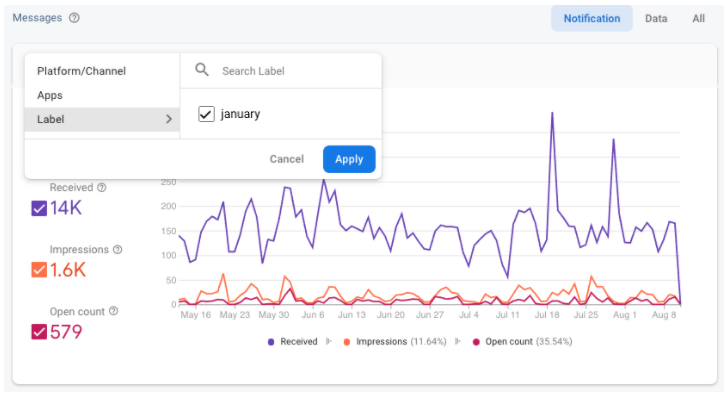Apply the selected label filter
Viewport: 728px width, 396px height.
tap(349, 159)
